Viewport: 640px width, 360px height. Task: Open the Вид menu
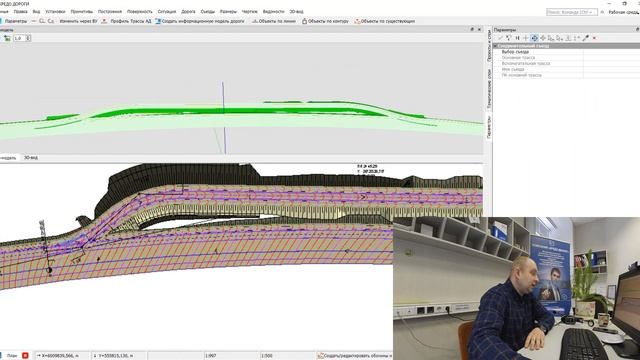pyautogui.click(x=36, y=12)
